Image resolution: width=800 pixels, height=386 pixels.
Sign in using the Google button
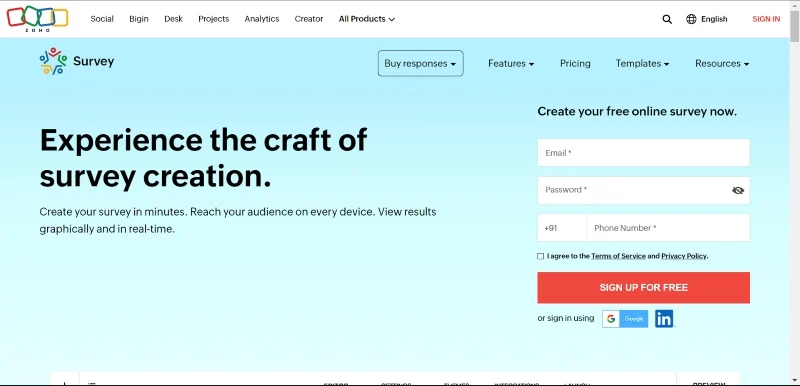tap(625, 319)
